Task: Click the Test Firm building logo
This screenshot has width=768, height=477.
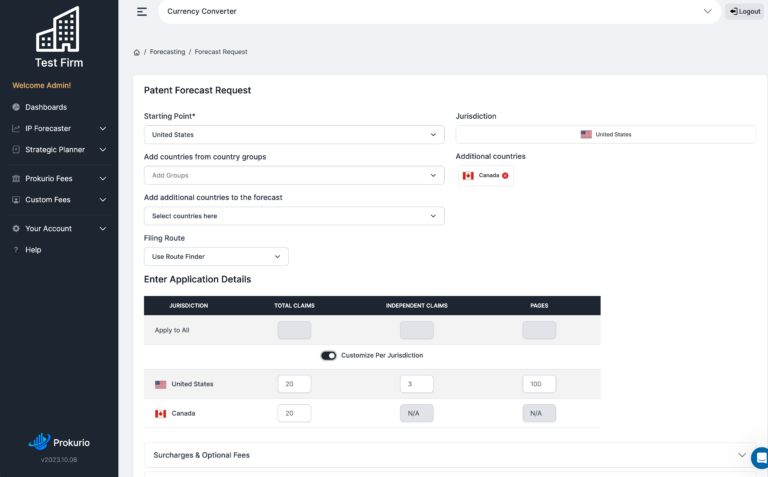Action: 58,29
